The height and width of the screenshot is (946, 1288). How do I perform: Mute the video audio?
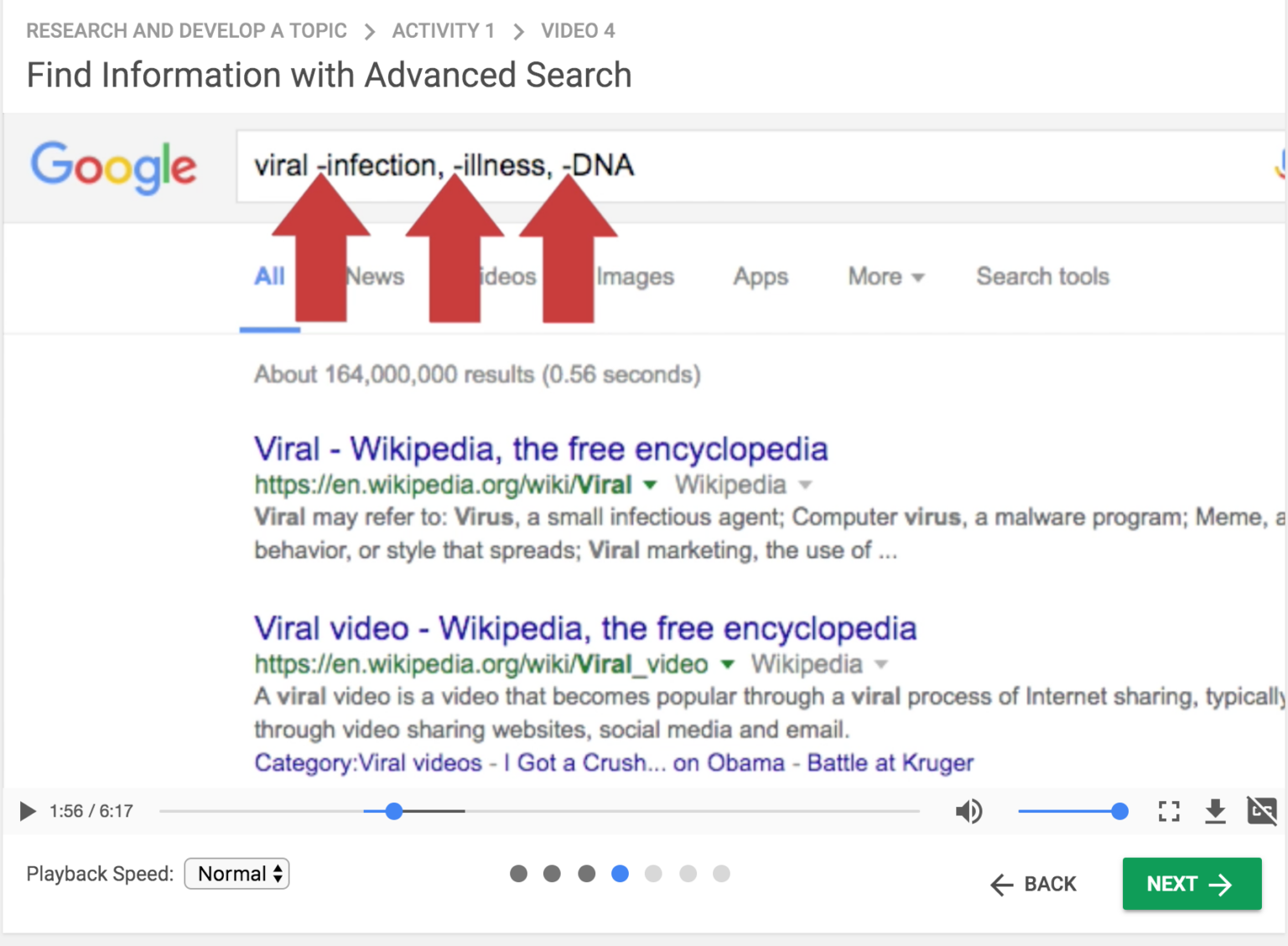(969, 811)
